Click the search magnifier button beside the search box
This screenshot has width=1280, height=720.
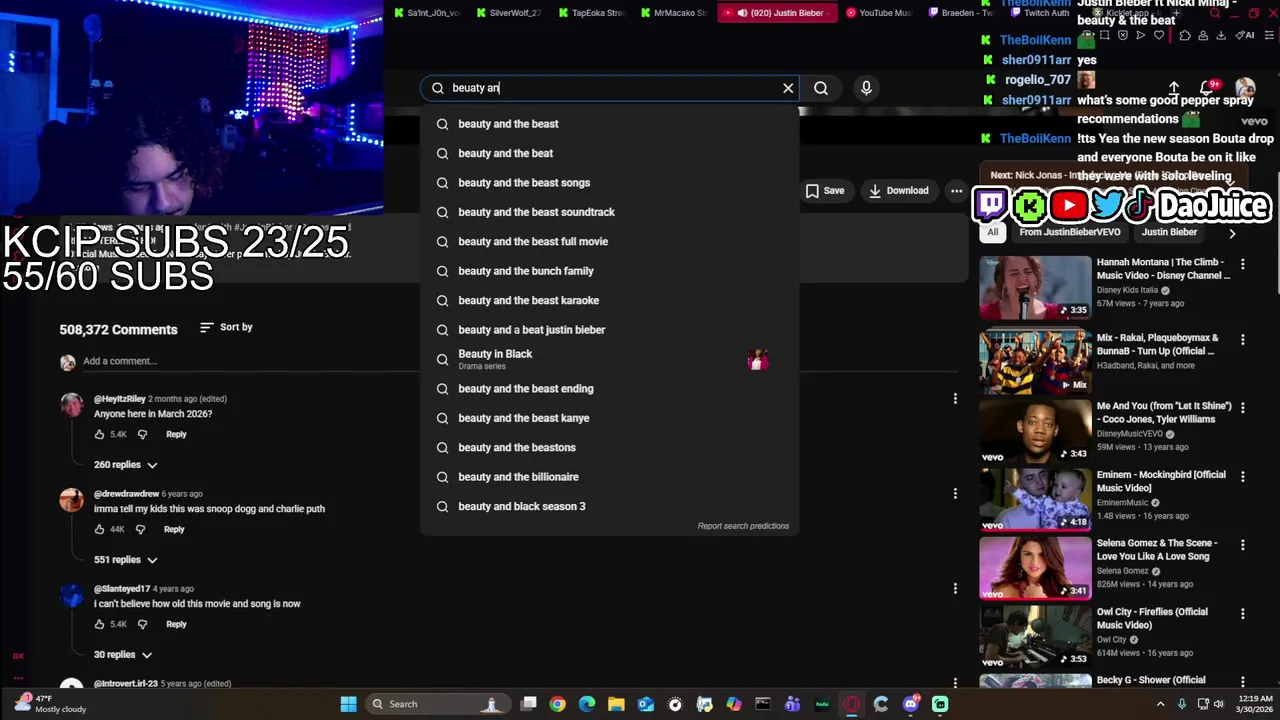coord(821,88)
